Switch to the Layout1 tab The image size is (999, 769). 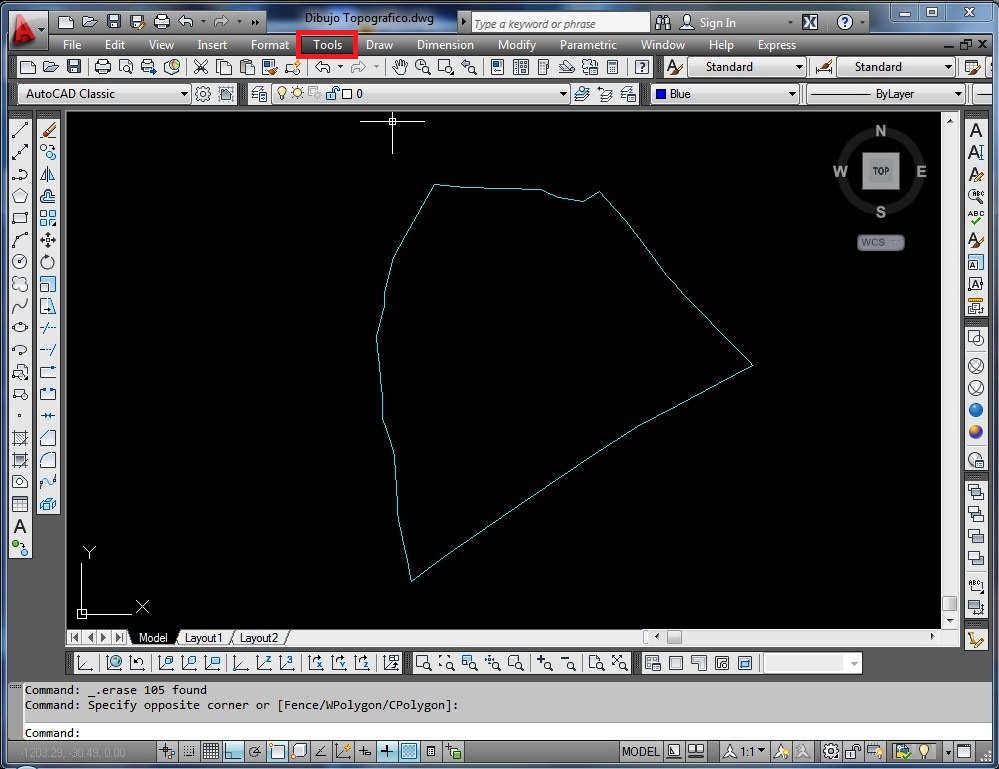click(x=204, y=637)
